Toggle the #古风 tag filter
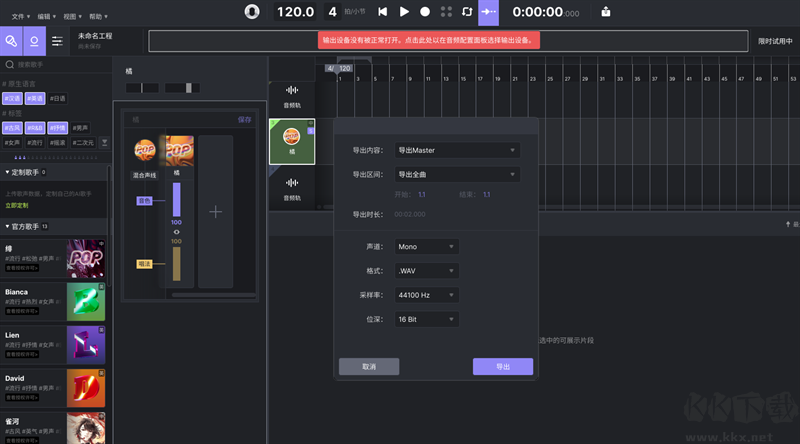This screenshot has width=800, height=444. click(x=12, y=128)
